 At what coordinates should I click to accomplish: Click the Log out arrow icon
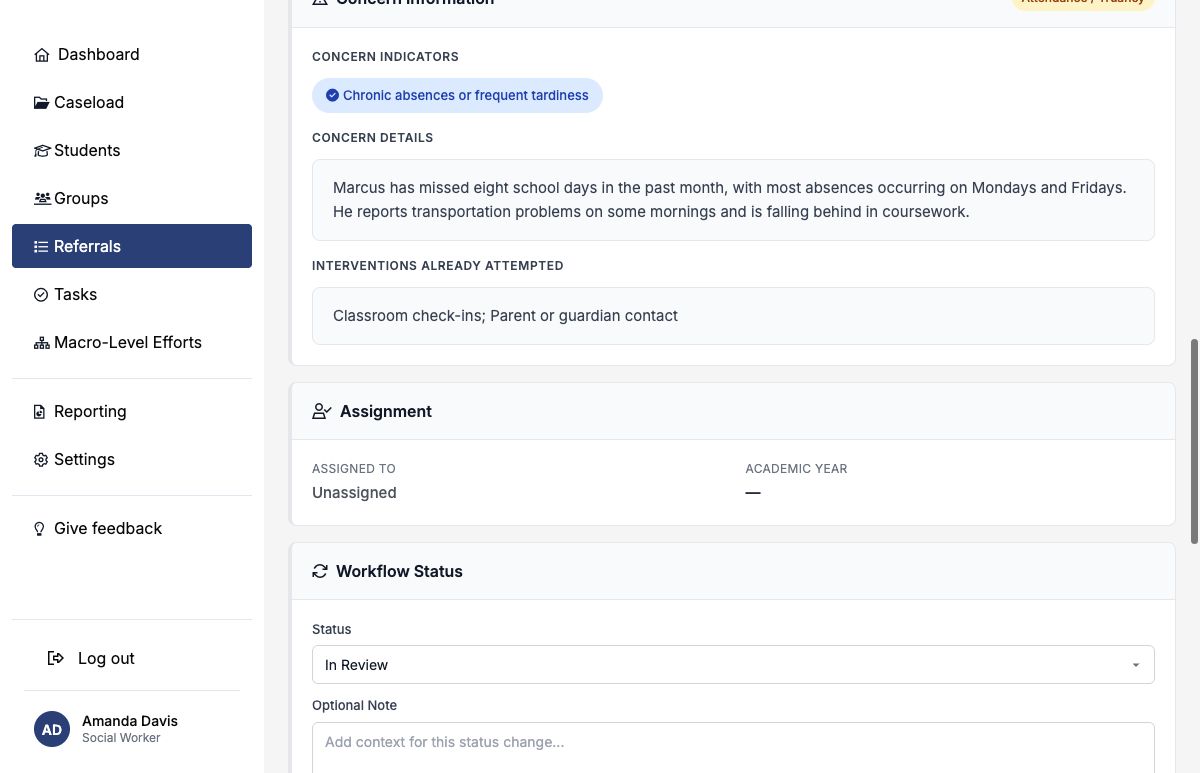56,658
